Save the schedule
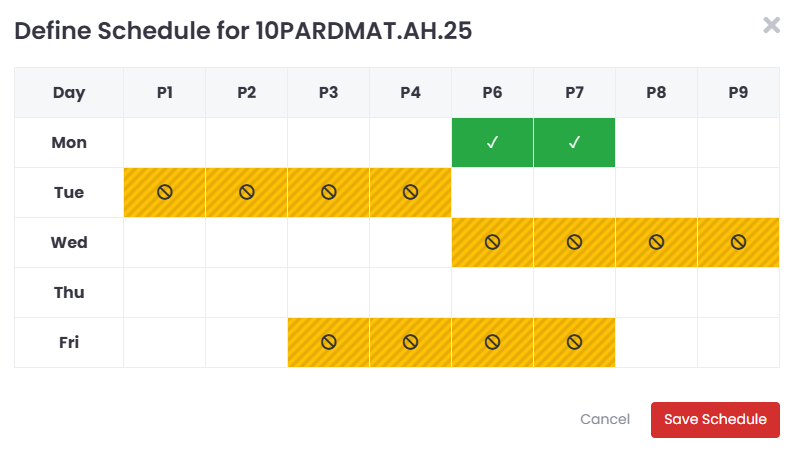Screen dimensions: 794x452 coord(715,420)
